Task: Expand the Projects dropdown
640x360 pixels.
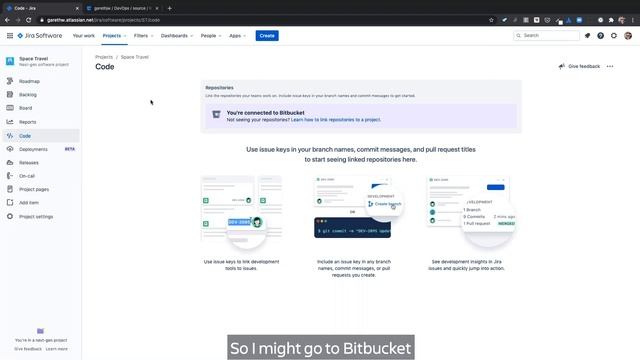Action: [x=114, y=36]
